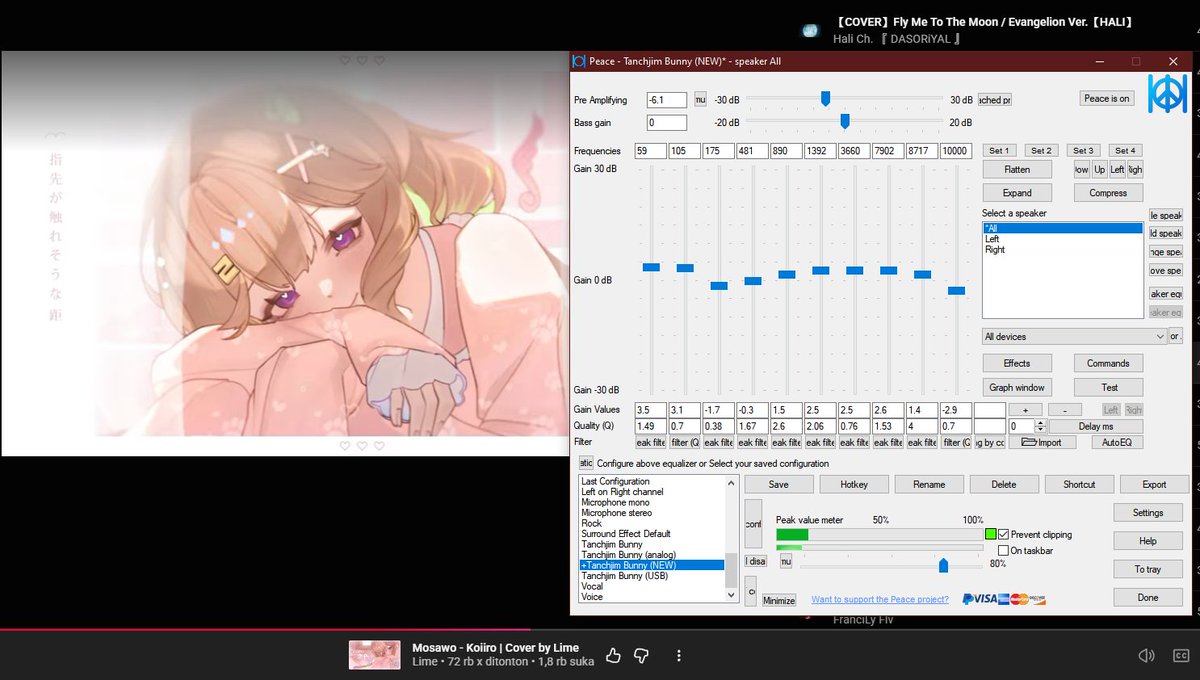This screenshot has width=1200, height=680.
Task: Click the Pre Amplifying value field
Action: (x=667, y=100)
